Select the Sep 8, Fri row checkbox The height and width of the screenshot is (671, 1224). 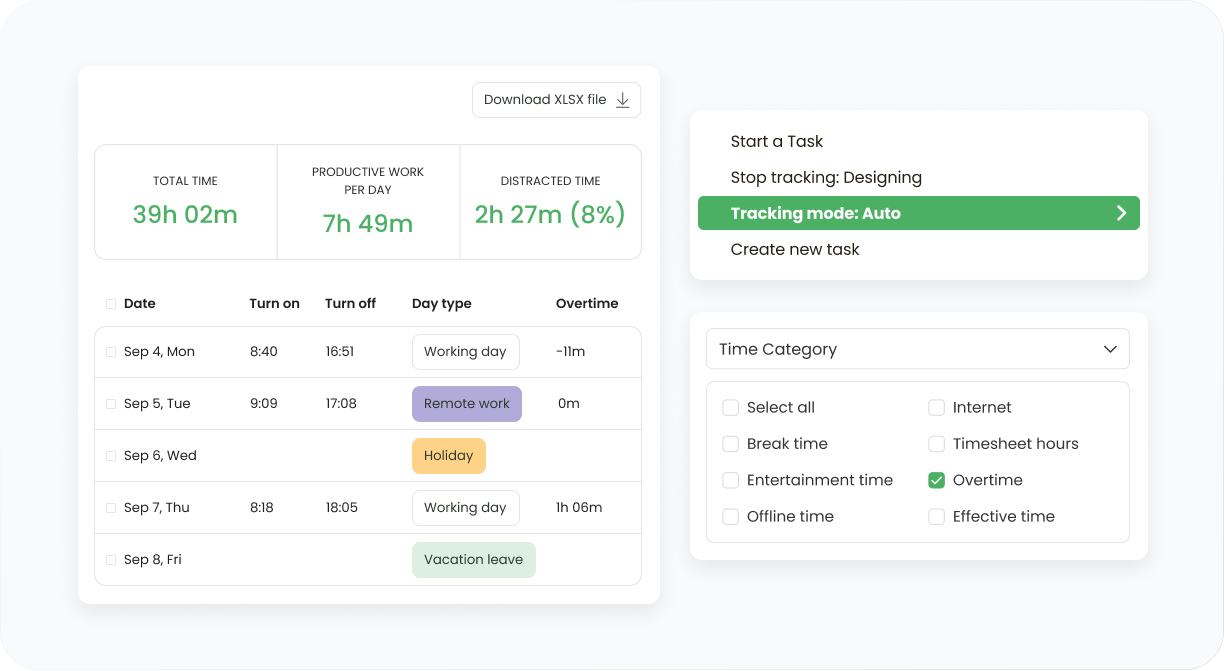tap(111, 560)
